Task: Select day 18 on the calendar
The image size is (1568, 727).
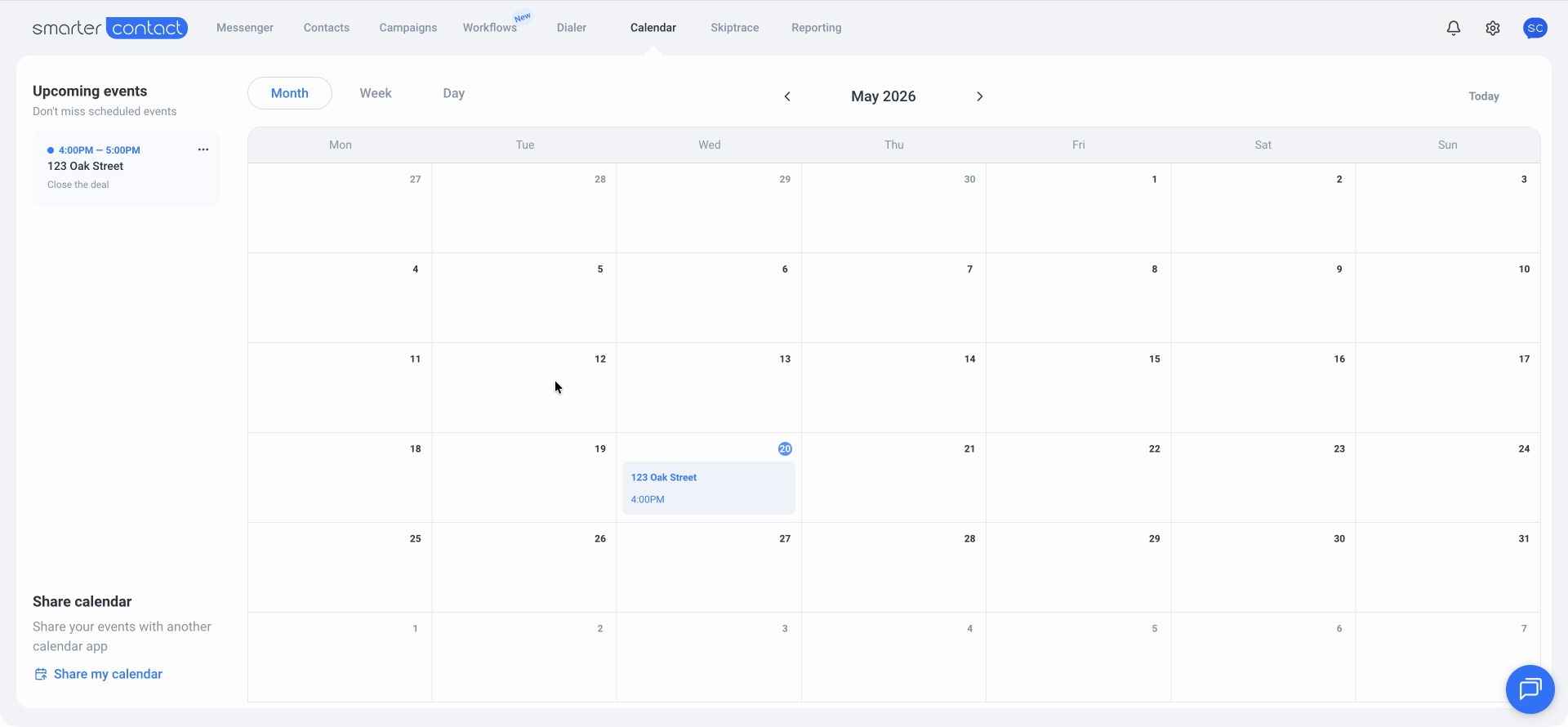Action: [340, 477]
